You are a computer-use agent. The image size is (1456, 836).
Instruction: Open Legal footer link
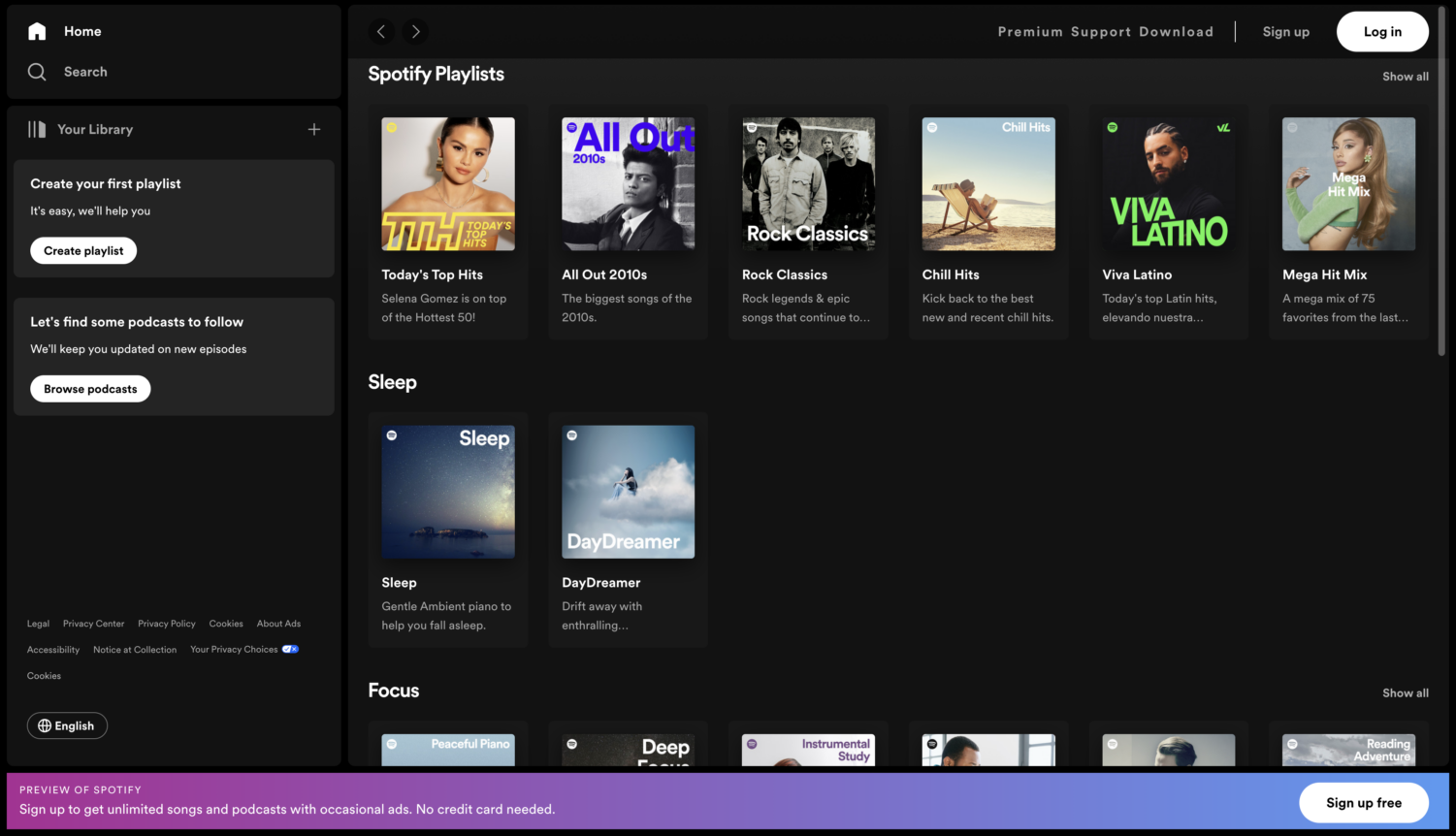38,624
